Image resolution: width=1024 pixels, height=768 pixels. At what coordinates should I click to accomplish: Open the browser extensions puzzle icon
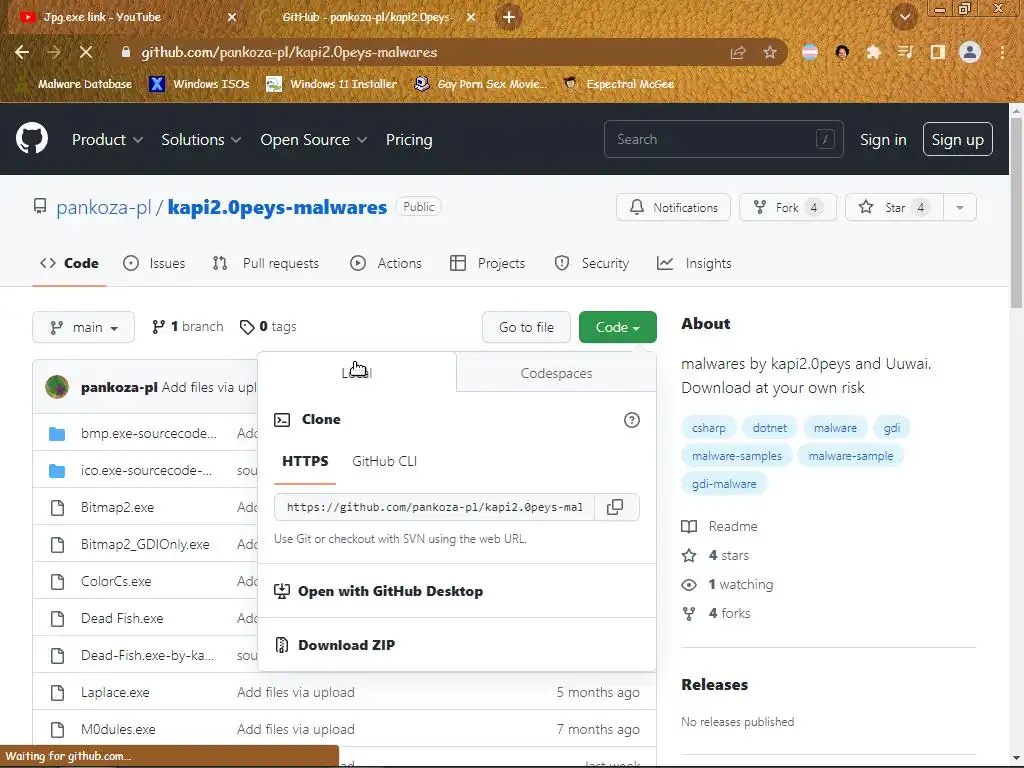873,52
